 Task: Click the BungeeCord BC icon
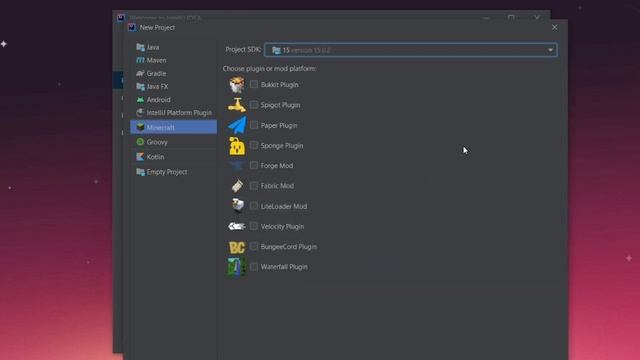[237, 247]
